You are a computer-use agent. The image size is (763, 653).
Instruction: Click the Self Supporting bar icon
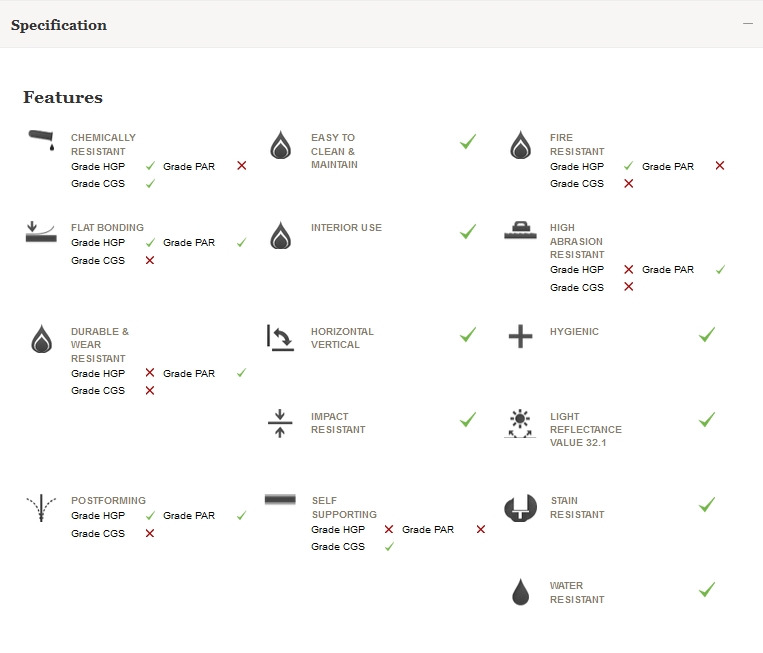pos(280,499)
